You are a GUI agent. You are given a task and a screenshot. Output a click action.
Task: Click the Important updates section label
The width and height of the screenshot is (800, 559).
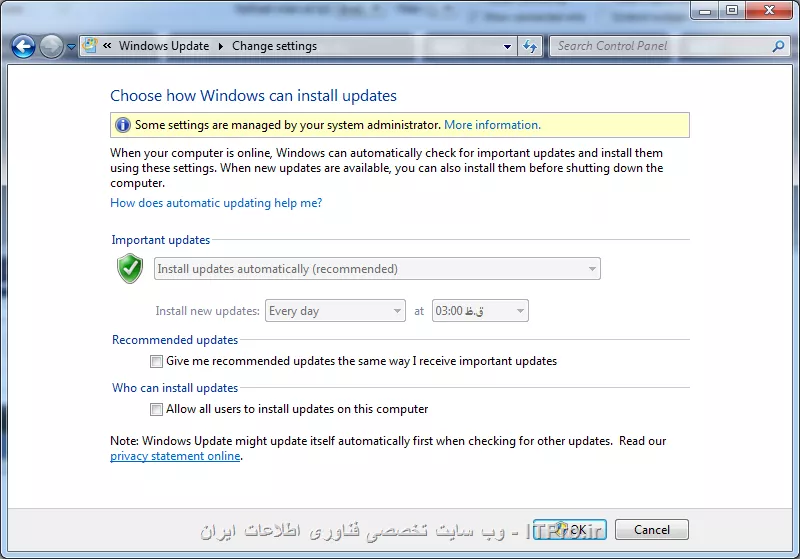point(161,240)
